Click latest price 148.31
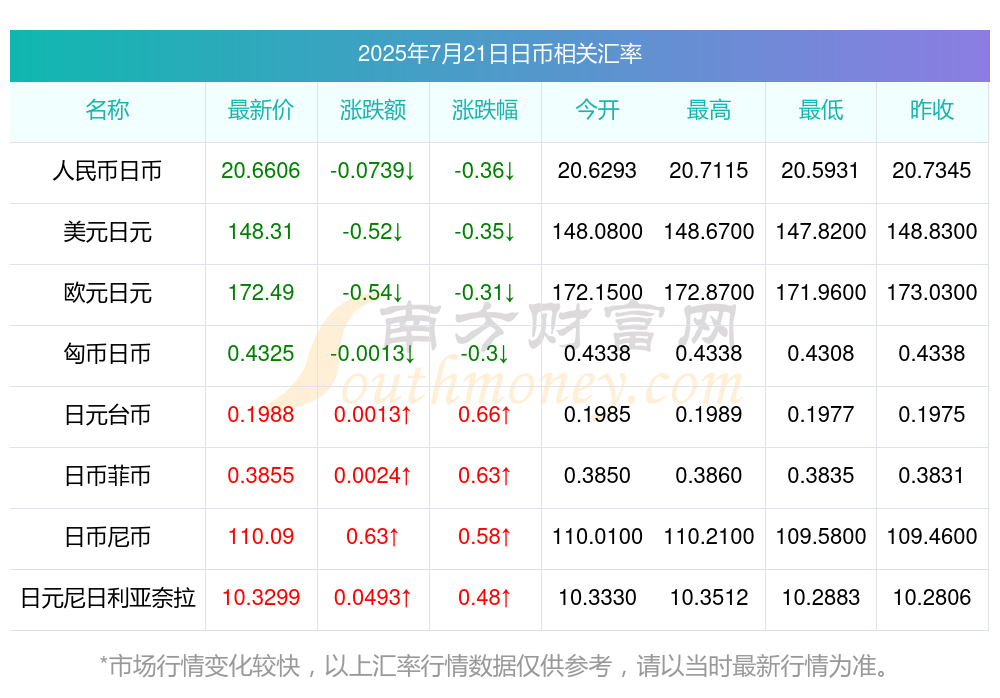 point(261,232)
